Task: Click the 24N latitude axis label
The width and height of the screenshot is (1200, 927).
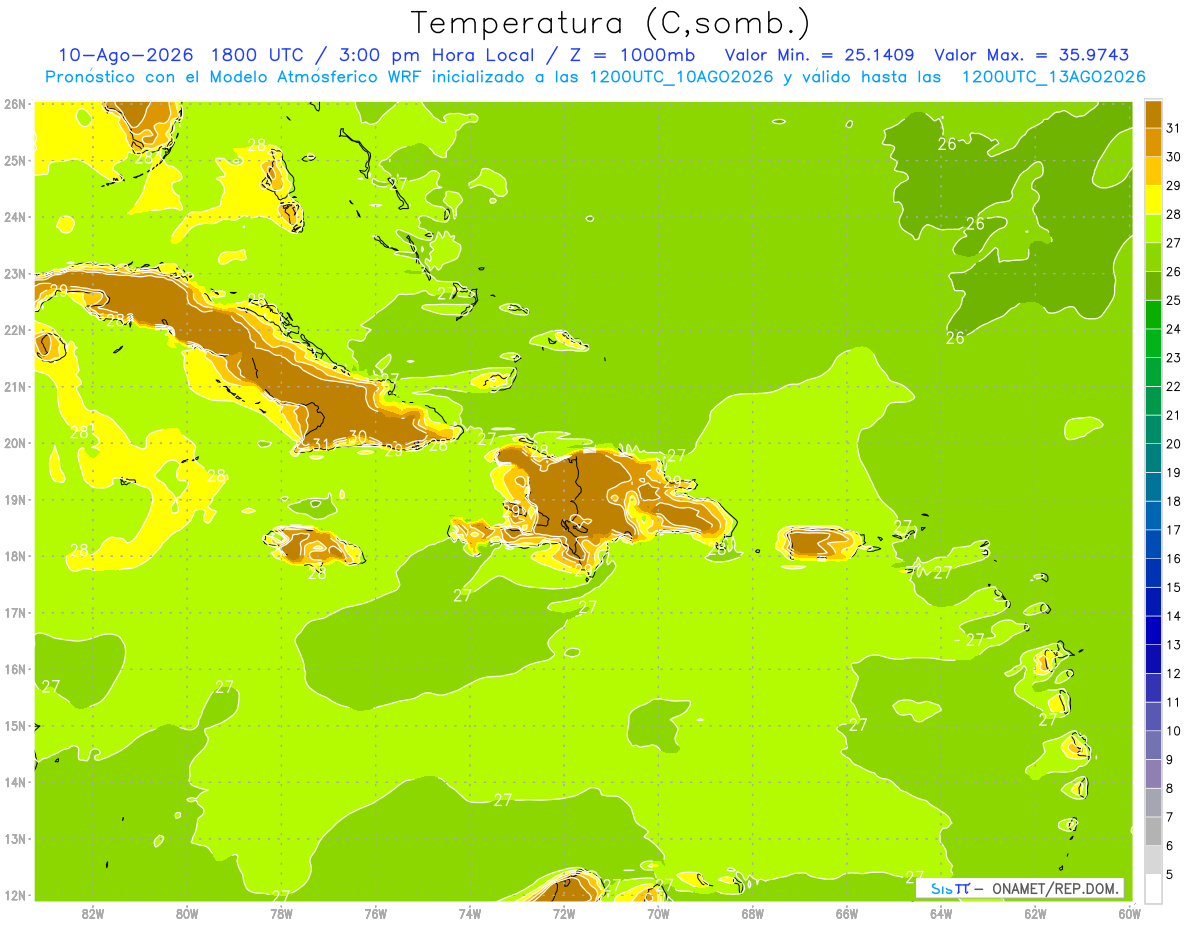Action: point(14,217)
